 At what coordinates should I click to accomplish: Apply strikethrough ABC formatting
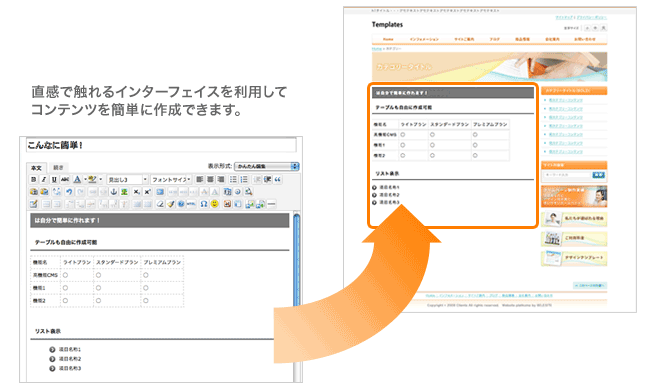click(x=65, y=179)
